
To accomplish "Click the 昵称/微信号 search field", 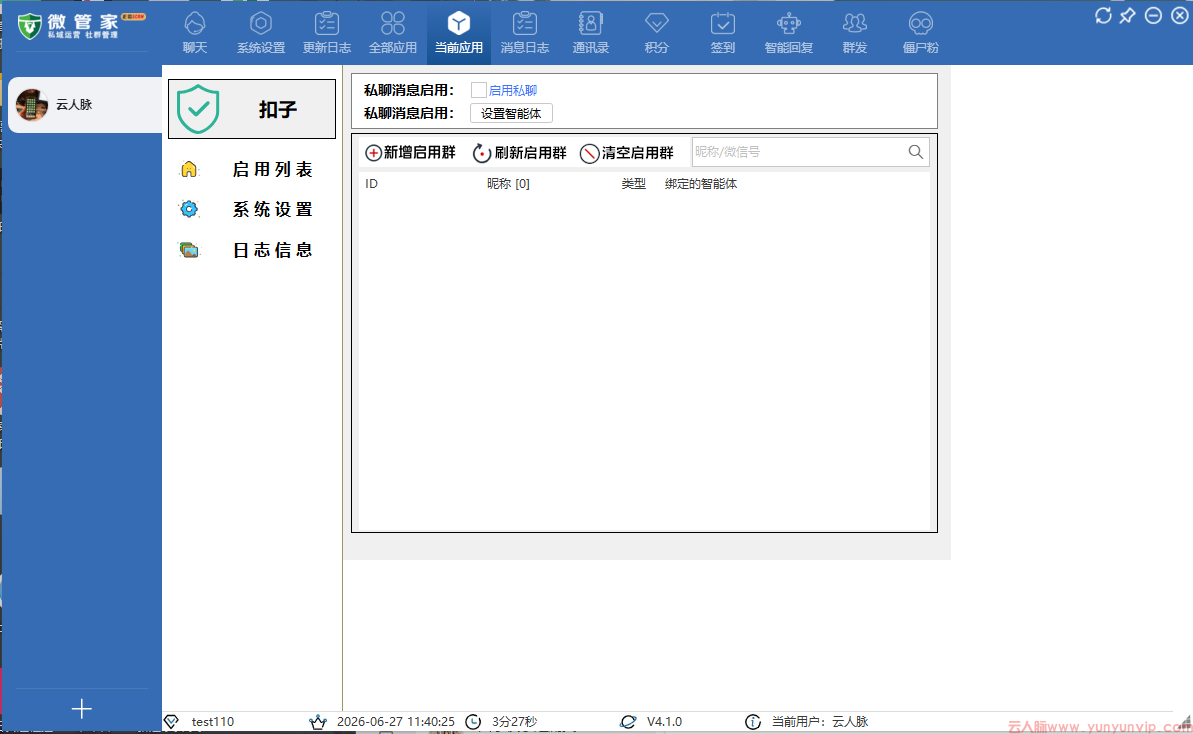I will (x=799, y=152).
